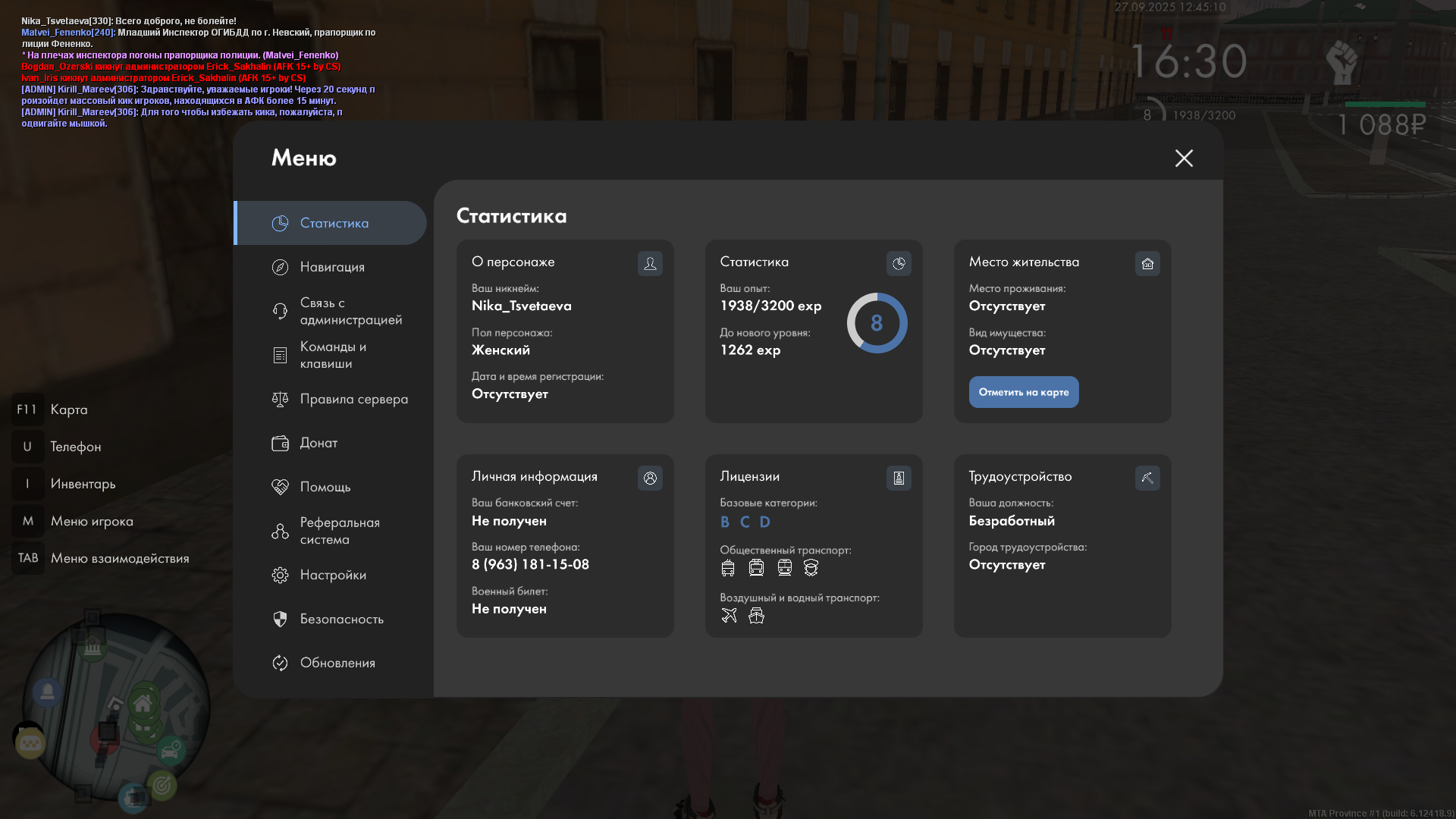Open the Настройки menu section

[x=332, y=575]
